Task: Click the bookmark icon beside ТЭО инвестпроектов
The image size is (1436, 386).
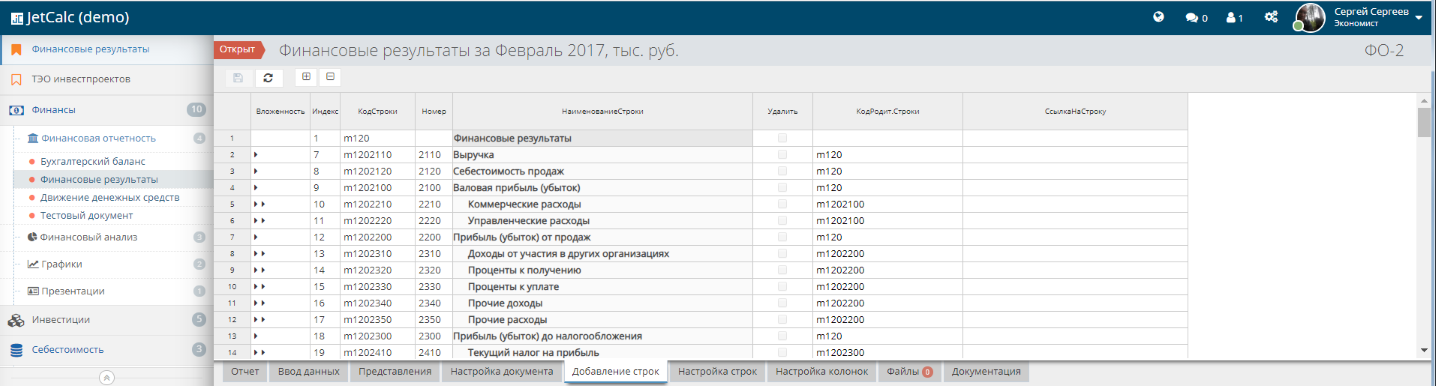Action: coord(16,79)
